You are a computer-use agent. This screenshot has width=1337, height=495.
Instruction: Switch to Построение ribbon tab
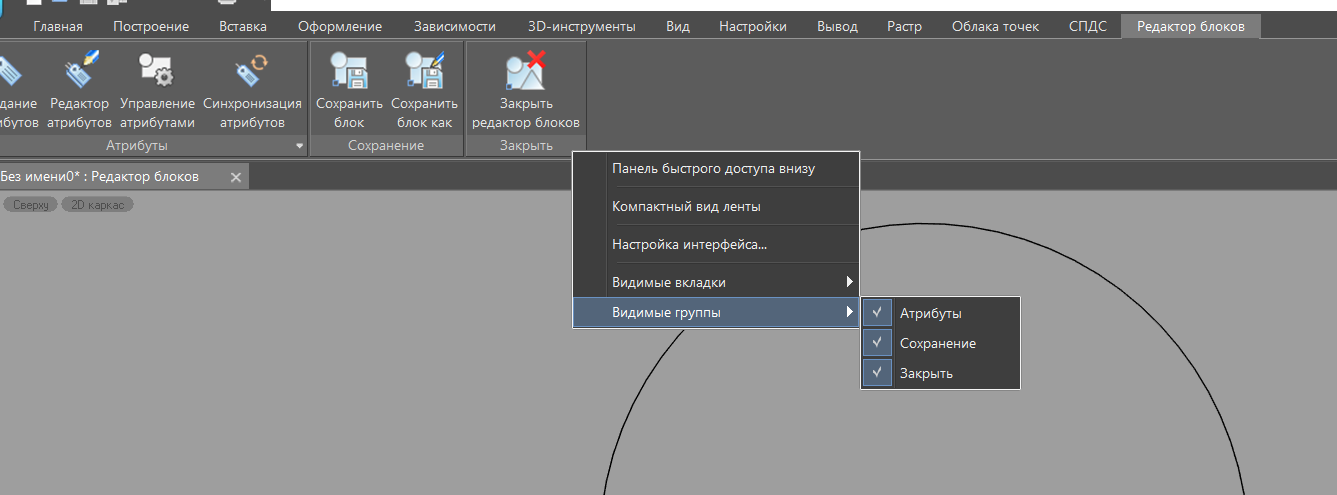151,26
